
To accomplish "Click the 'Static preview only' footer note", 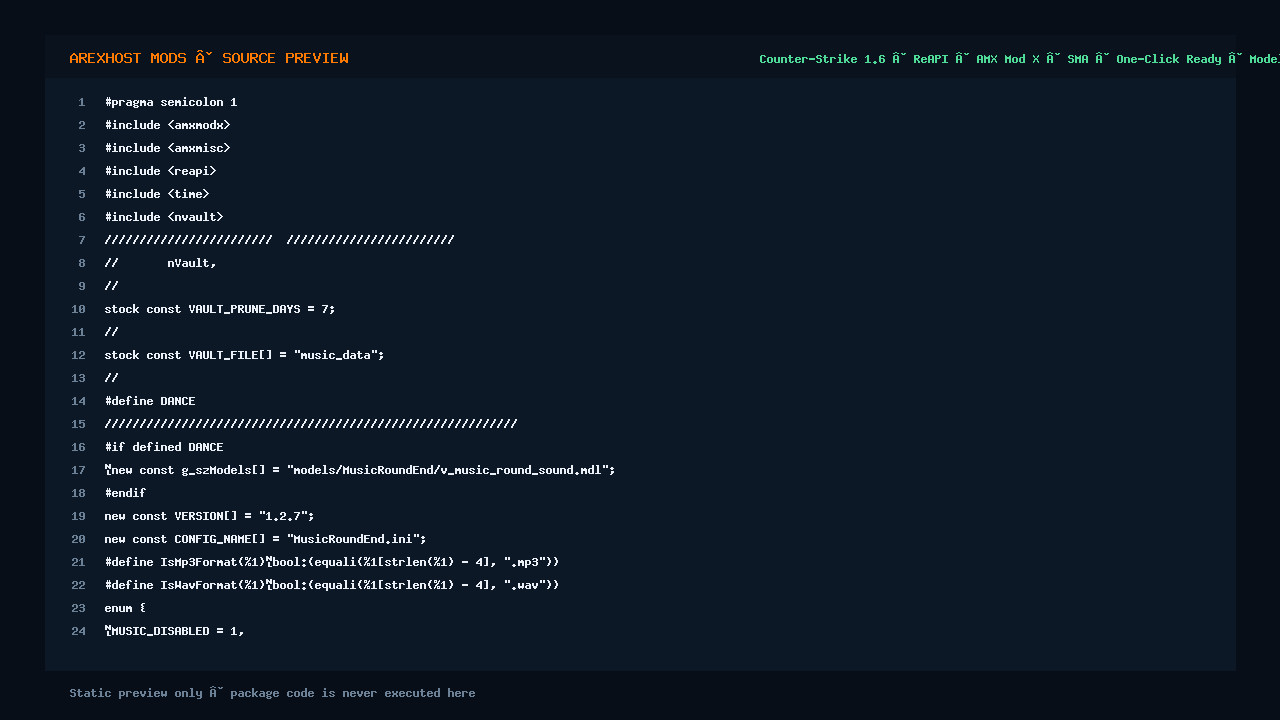I will [x=272, y=693].
